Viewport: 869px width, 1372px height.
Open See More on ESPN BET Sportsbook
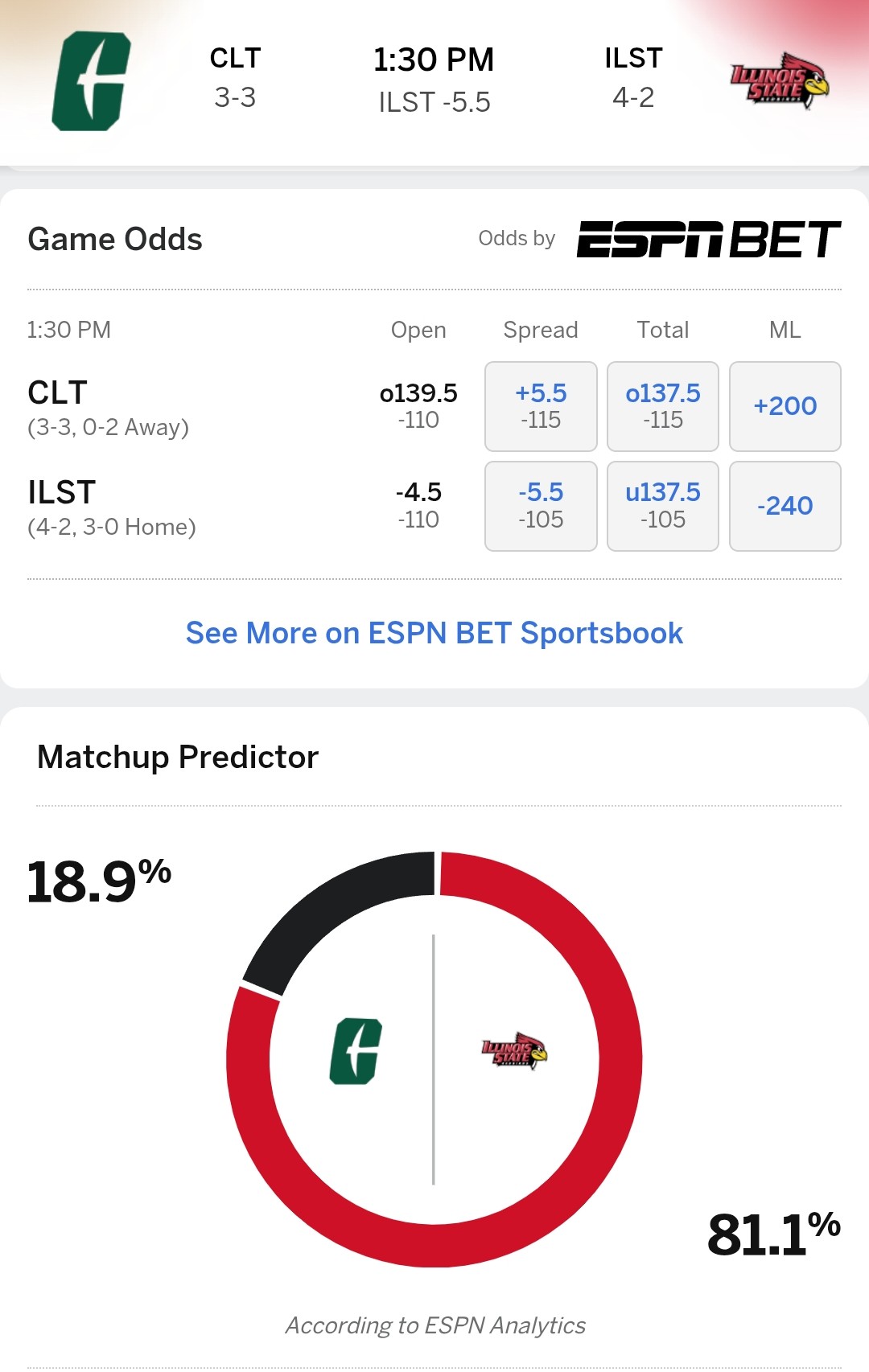[434, 633]
